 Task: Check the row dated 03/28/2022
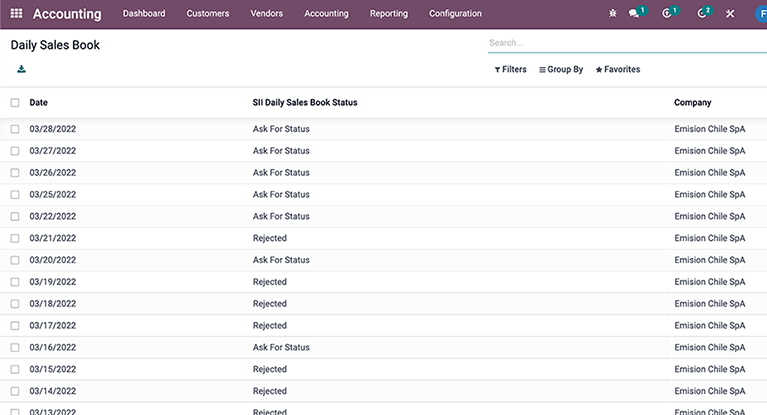point(15,129)
